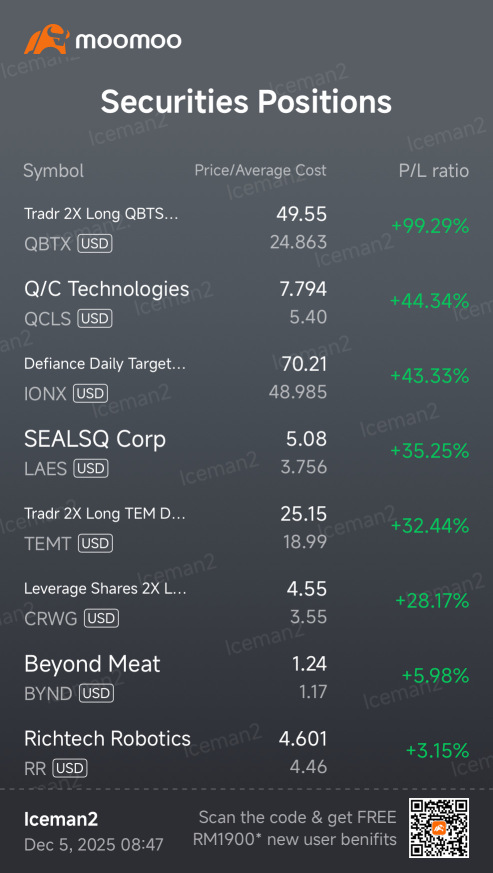
Task: Open the Beyond Meat position row
Action: 246,678
